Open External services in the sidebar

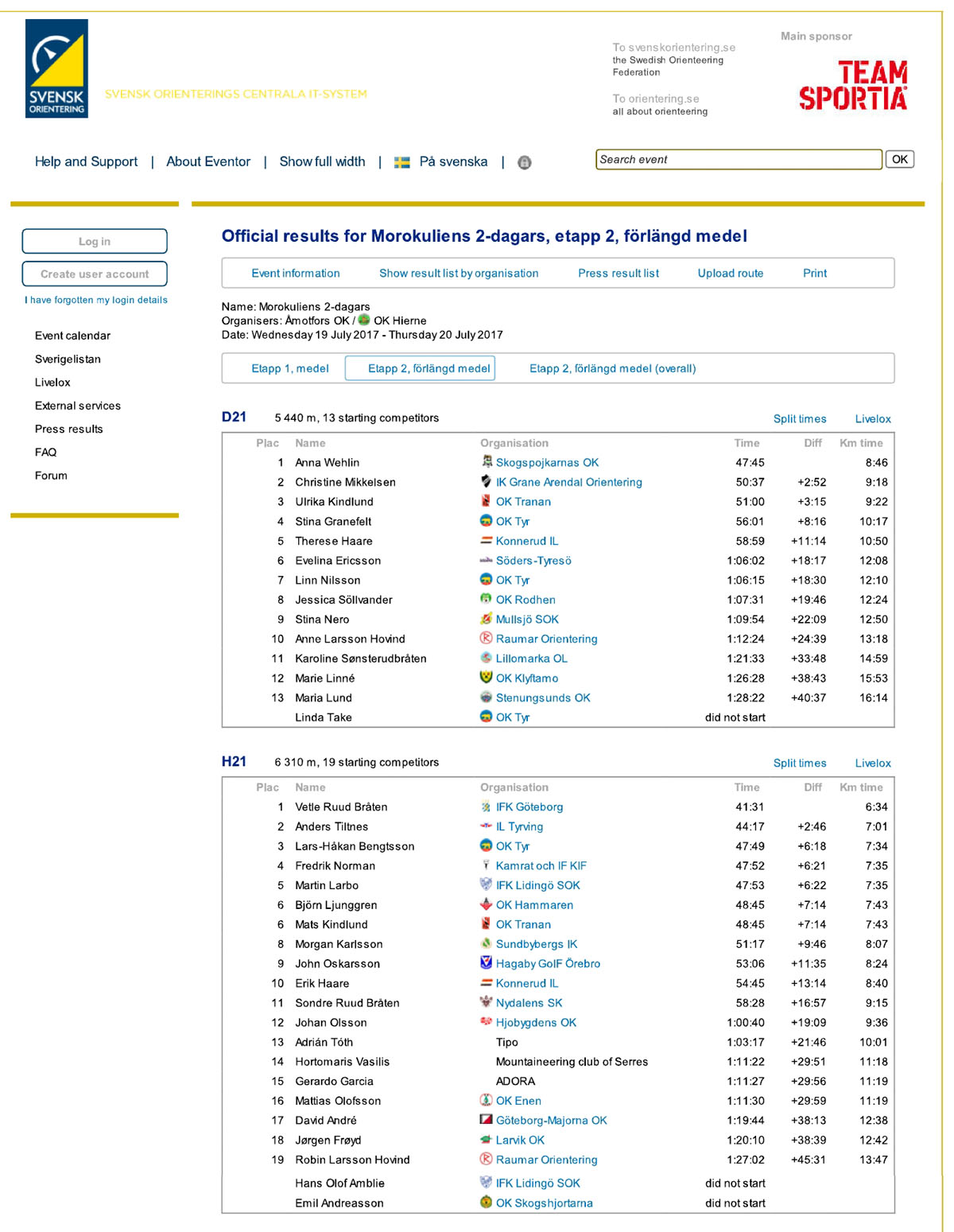tap(78, 406)
